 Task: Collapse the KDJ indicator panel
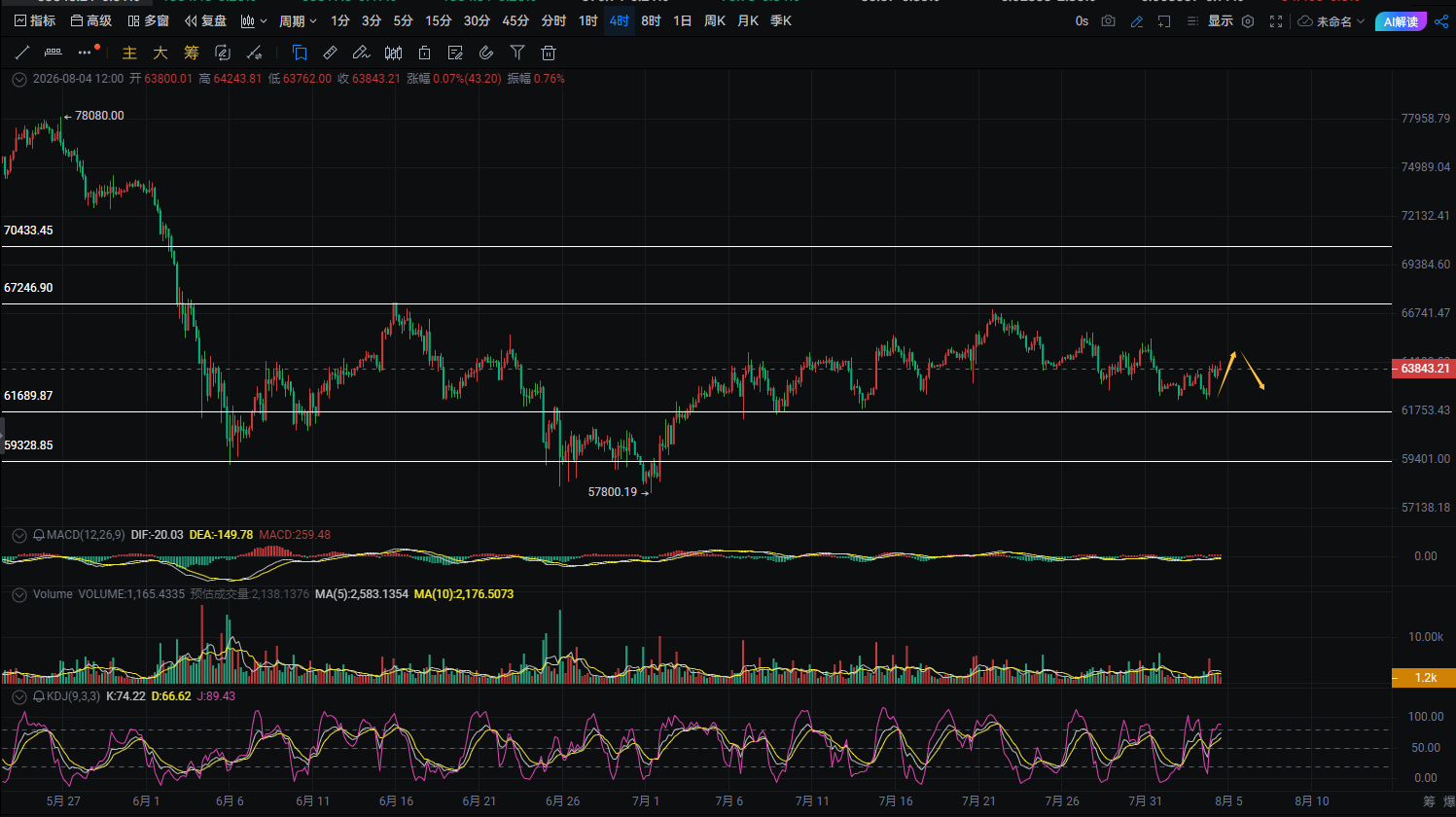coord(18,696)
